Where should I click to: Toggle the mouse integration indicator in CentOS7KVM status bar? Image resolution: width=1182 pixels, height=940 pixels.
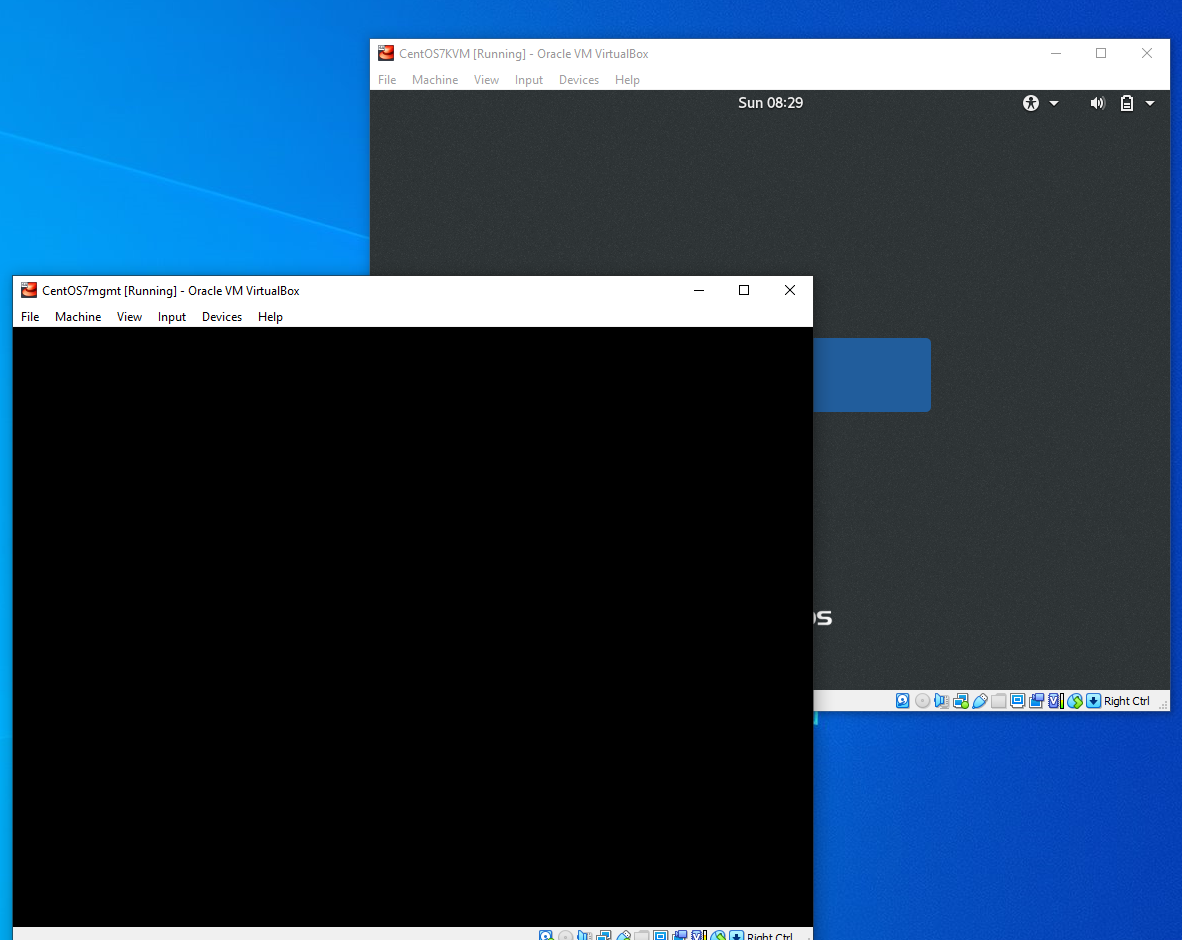click(x=1075, y=701)
